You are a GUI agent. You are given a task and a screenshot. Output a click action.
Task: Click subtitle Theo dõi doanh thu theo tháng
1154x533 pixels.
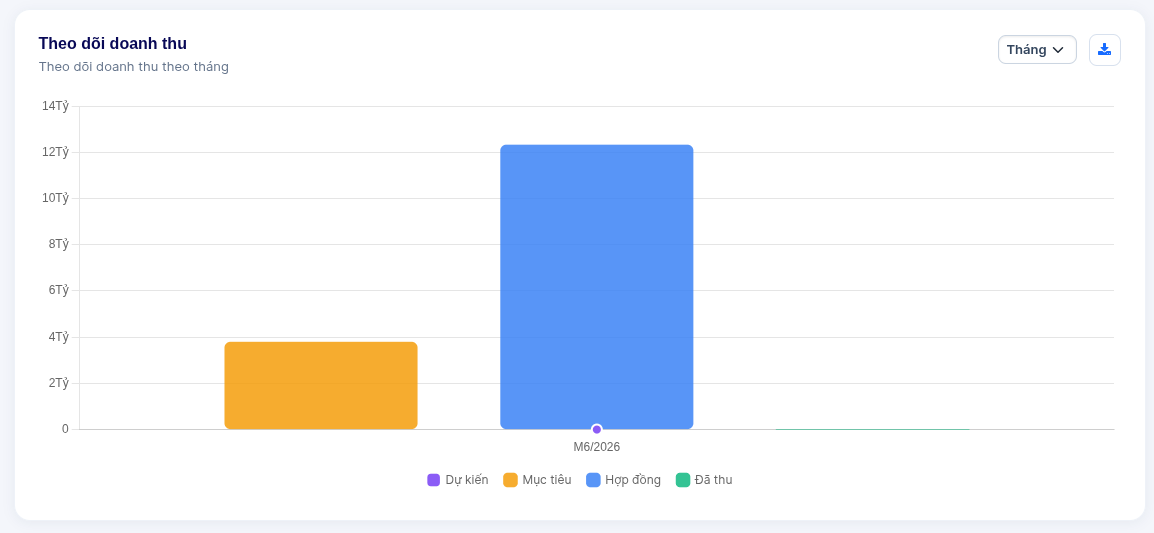[x=134, y=67]
